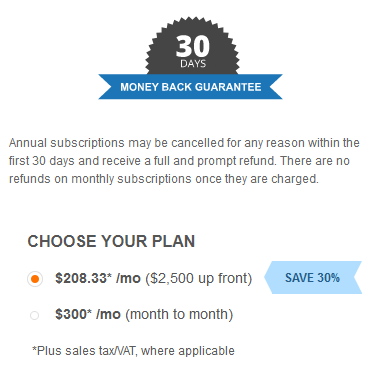384x372 pixels.
Task: Click the "refunds on monthly subscriptions" line
Action: coord(100,179)
